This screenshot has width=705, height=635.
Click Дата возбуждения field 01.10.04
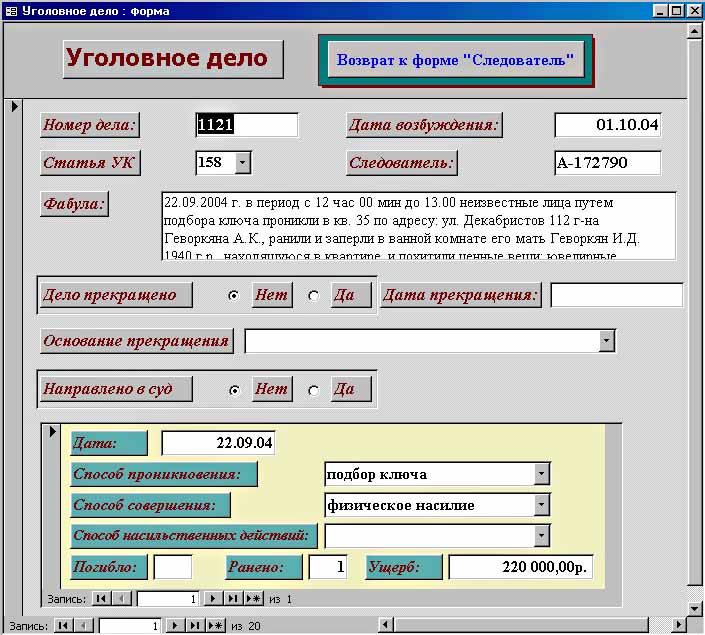608,125
